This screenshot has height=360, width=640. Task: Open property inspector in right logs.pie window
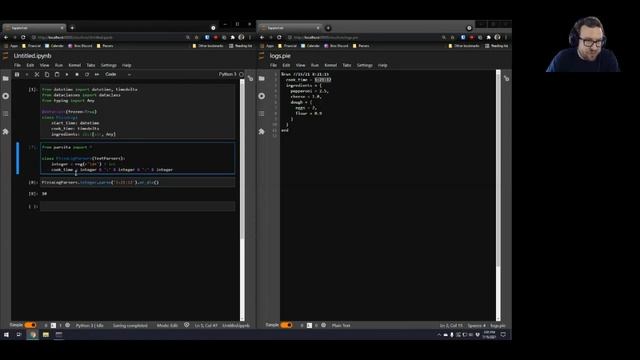[x=507, y=78]
